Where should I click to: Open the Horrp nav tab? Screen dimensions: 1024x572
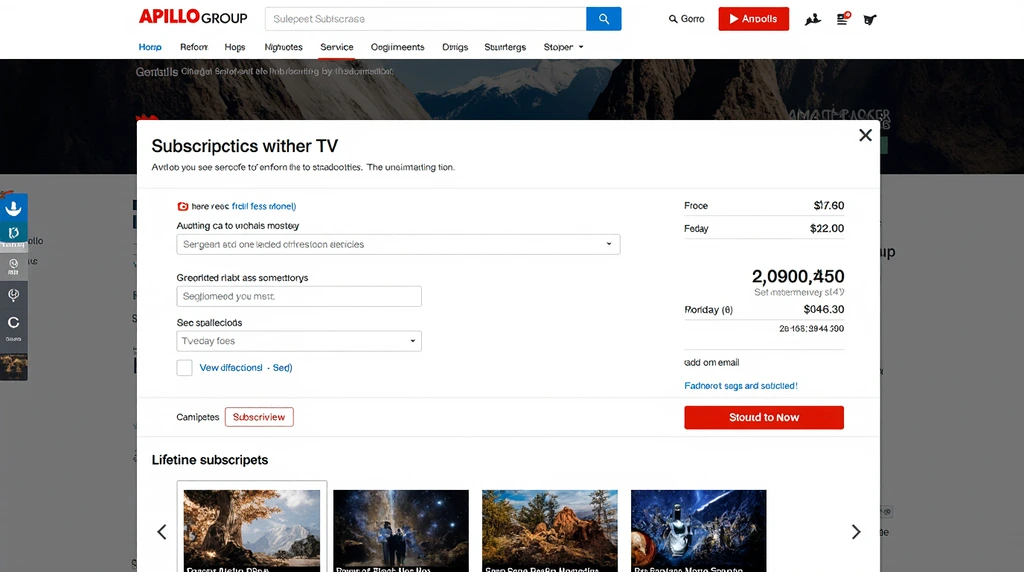(x=150, y=47)
